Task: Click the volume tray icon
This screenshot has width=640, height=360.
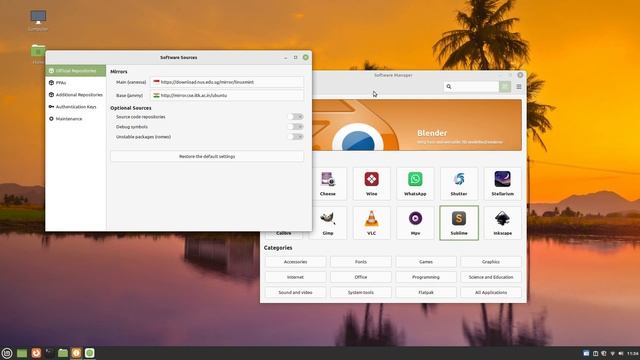Action: (621, 353)
